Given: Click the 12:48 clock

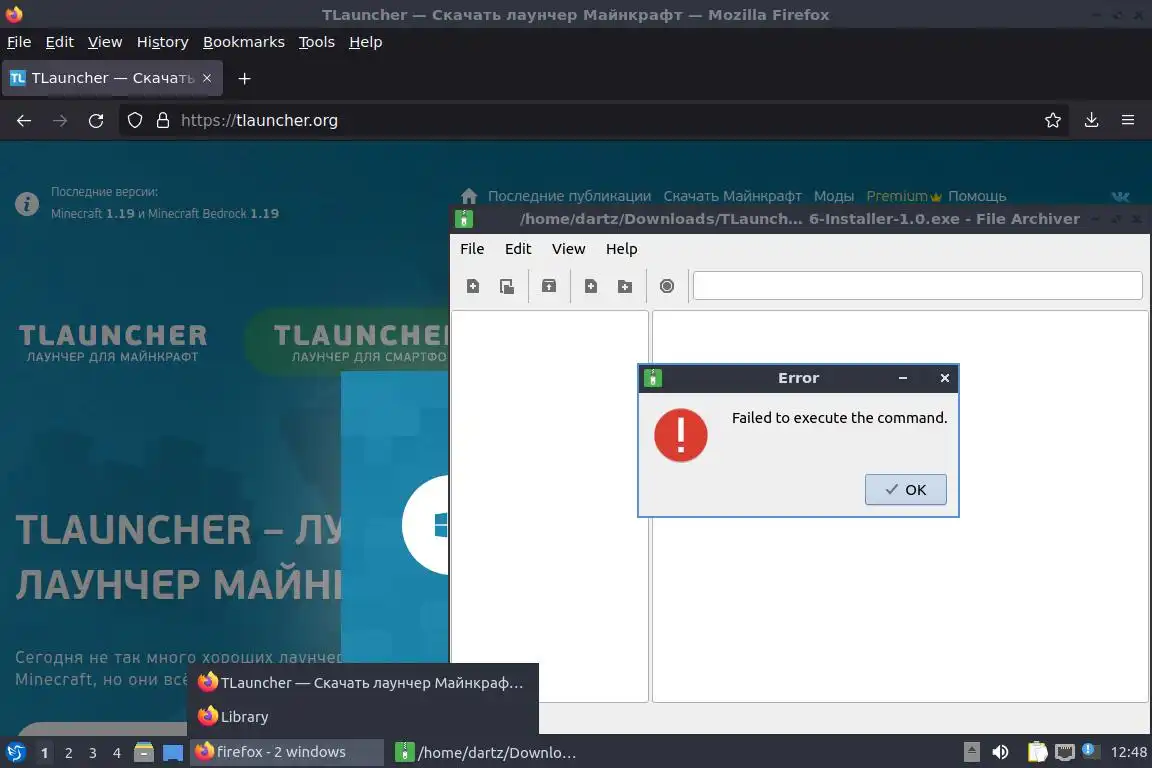Looking at the screenshot, I should click(1128, 752).
